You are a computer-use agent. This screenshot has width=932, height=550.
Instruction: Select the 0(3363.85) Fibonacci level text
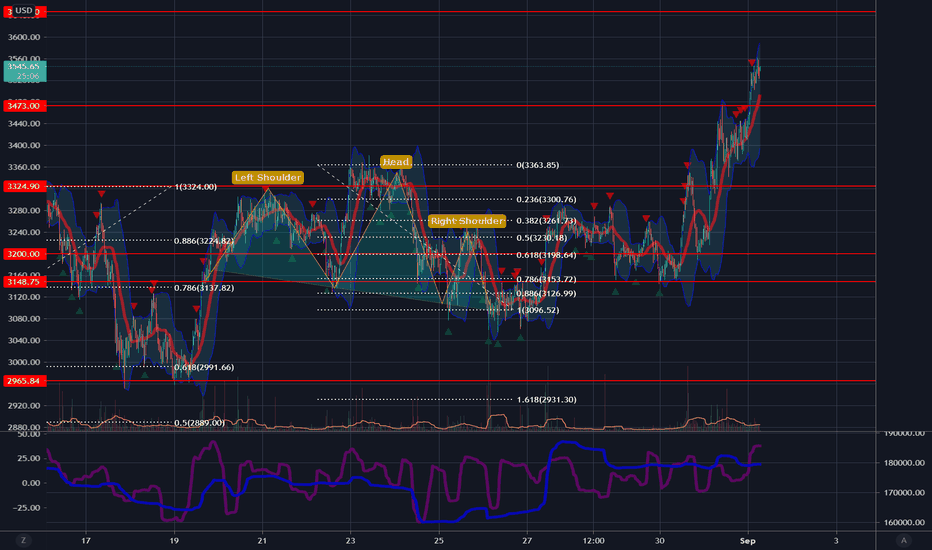[x=537, y=165]
